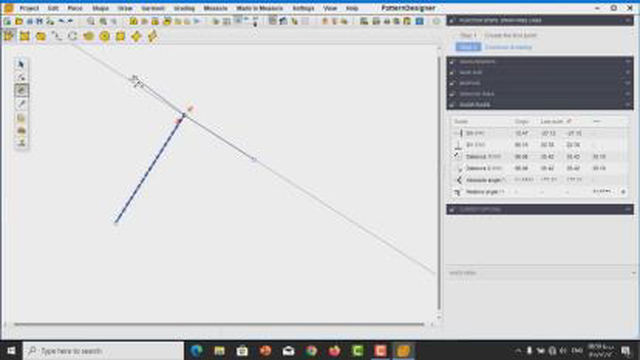The height and width of the screenshot is (360, 640).
Task: Click the DX row in guide table
Action: [540, 133]
